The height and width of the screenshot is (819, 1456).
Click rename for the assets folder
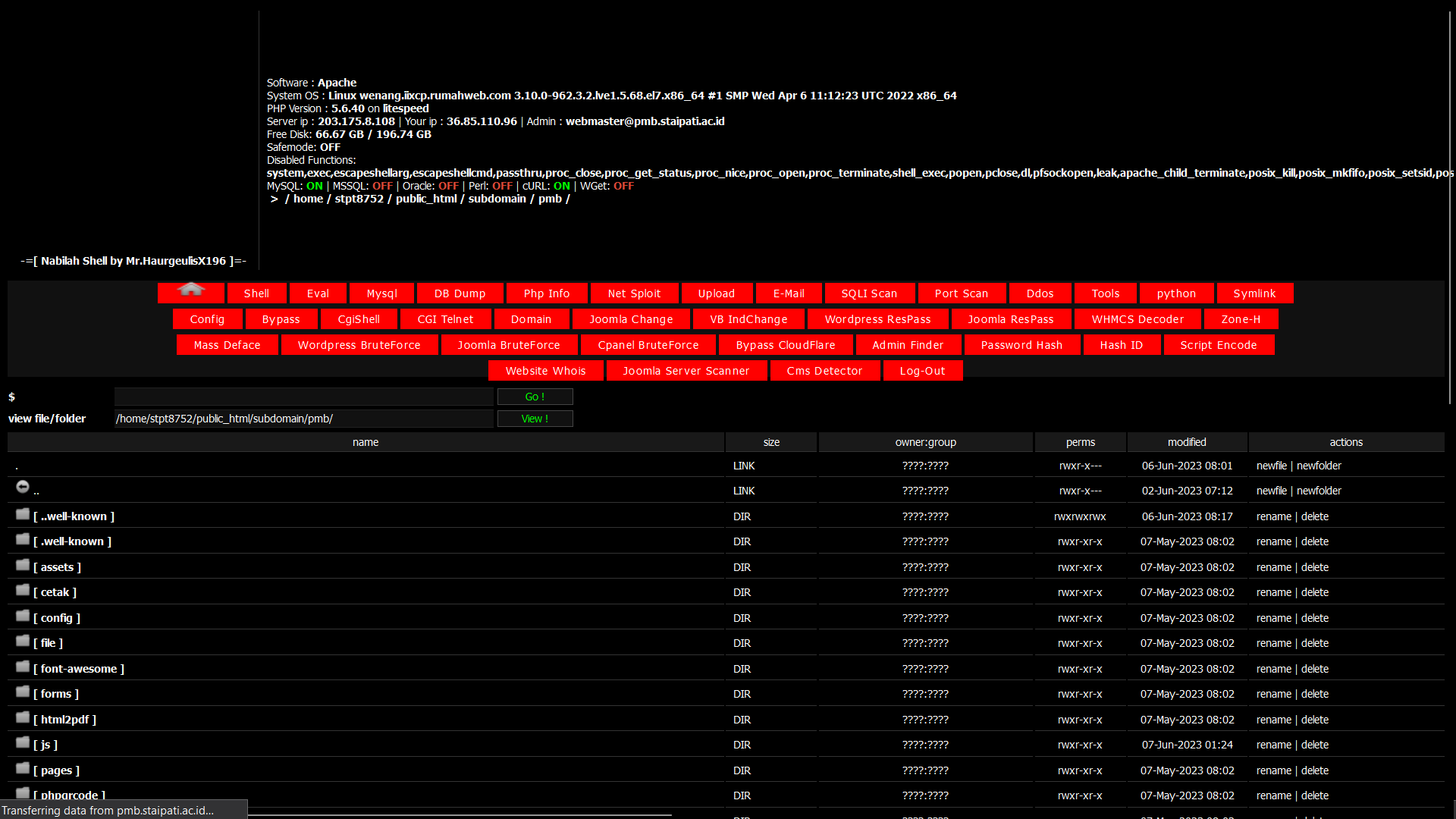pyautogui.click(x=1274, y=567)
